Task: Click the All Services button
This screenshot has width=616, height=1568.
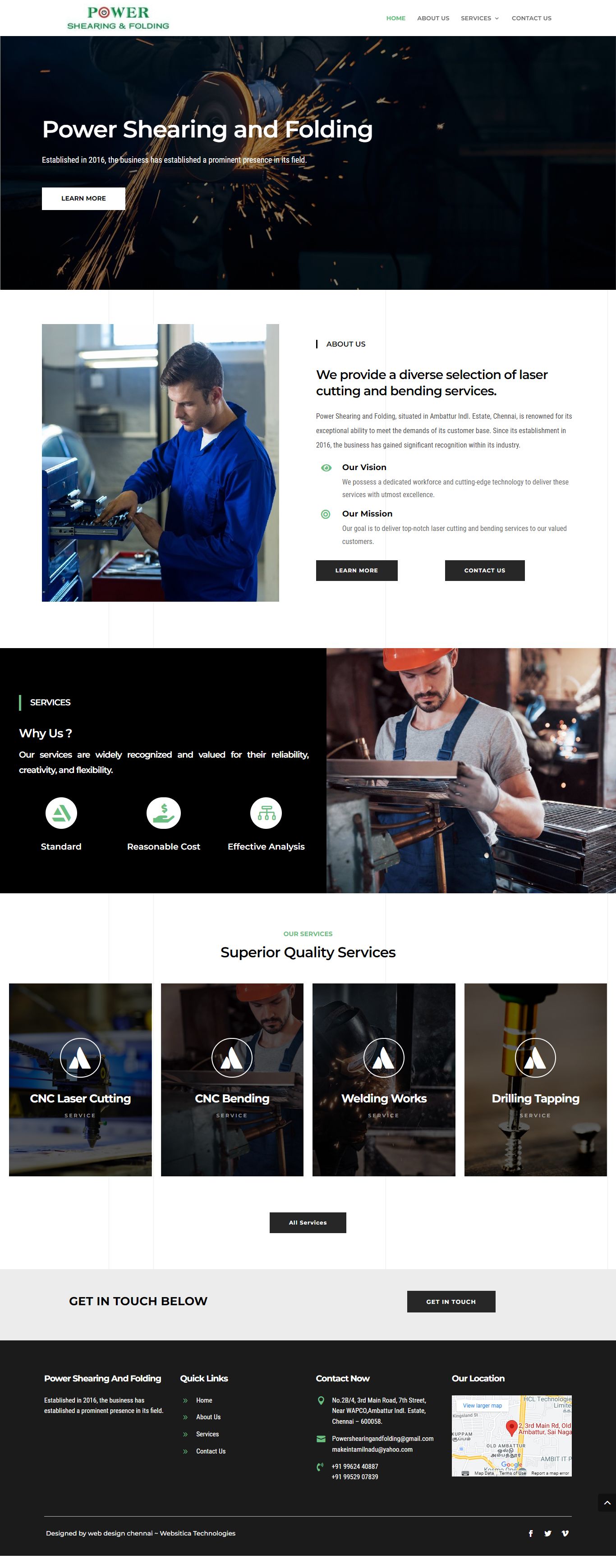Action: [308, 1222]
